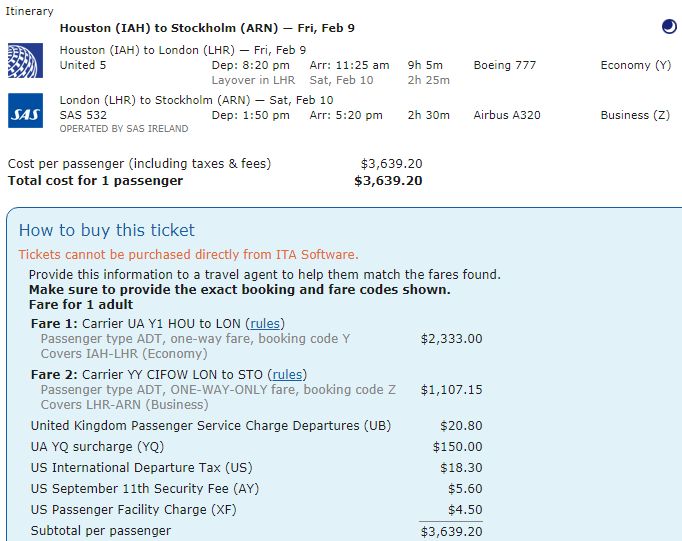This screenshot has height=541, width=682.
Task: Click the overnight flight moon icon
Action: pos(669,27)
